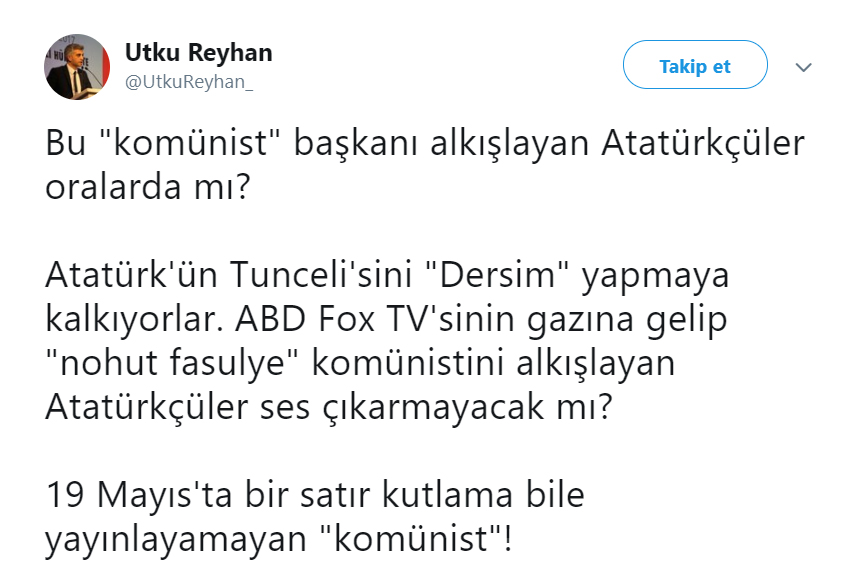This screenshot has width=860, height=579.
Task: Open the Utku Reyhan display name link
Action: (198, 52)
